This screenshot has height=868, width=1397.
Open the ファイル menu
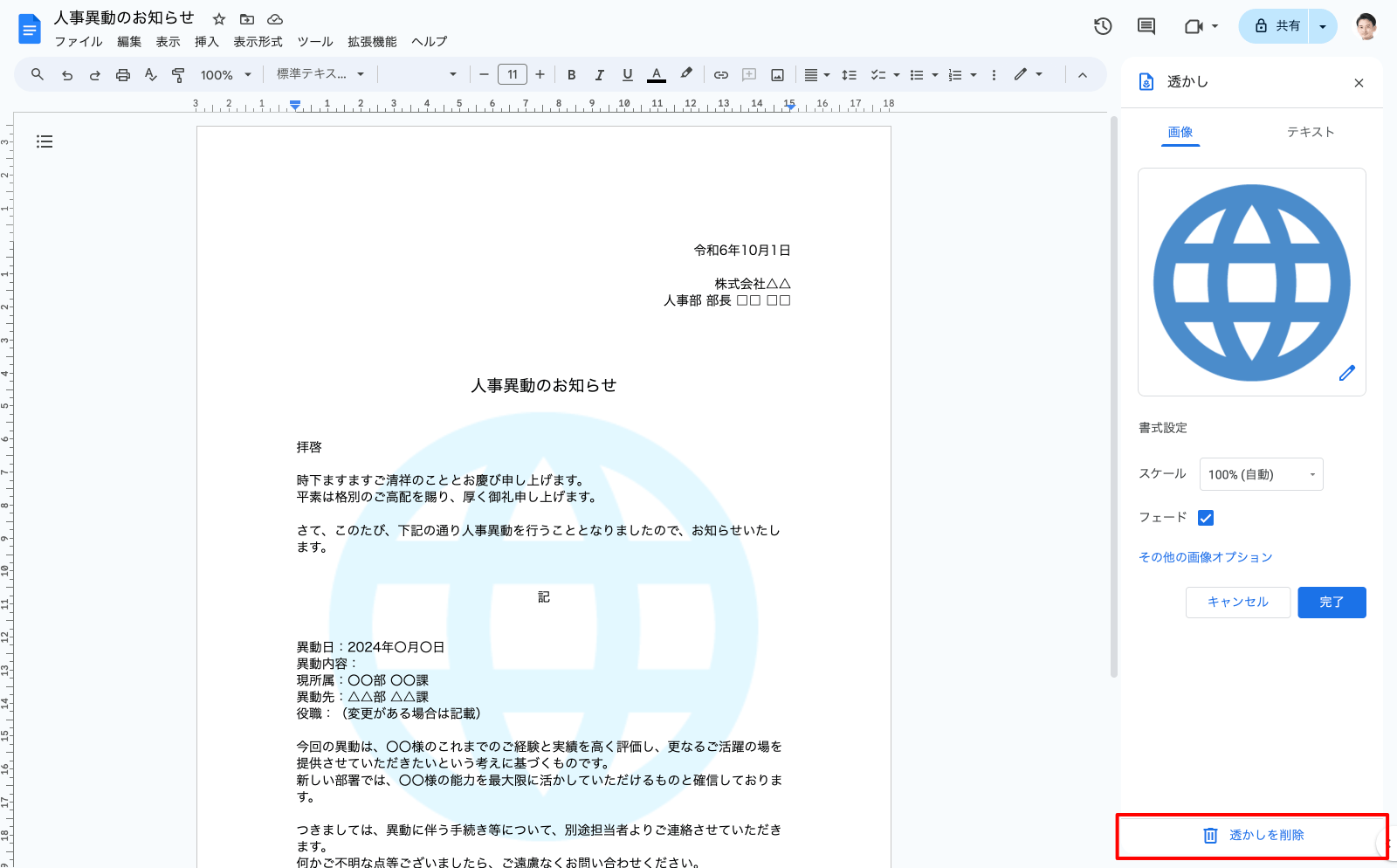tap(79, 42)
